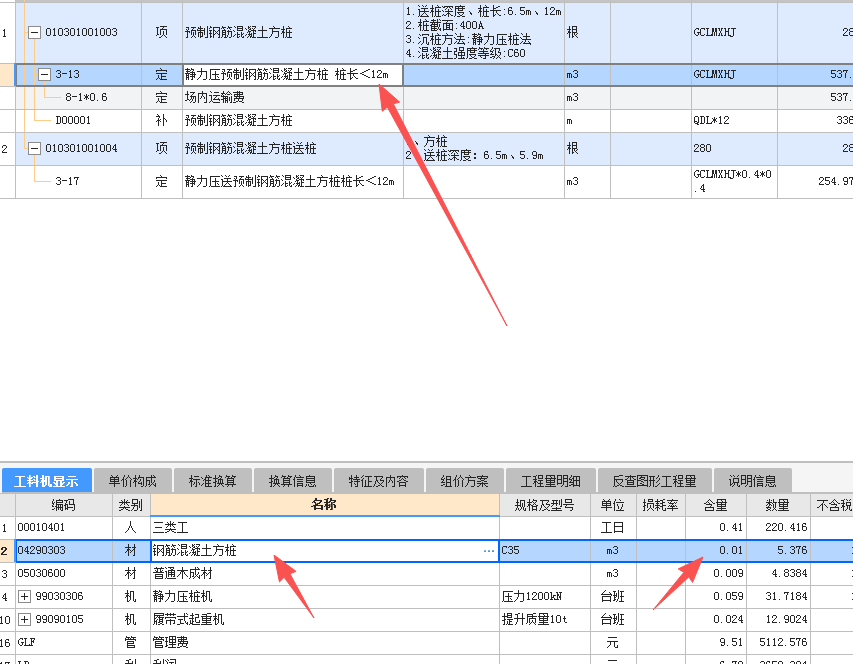The width and height of the screenshot is (853, 664).
Task: Click the 提升质量10t specification cell
Action: tap(545, 619)
